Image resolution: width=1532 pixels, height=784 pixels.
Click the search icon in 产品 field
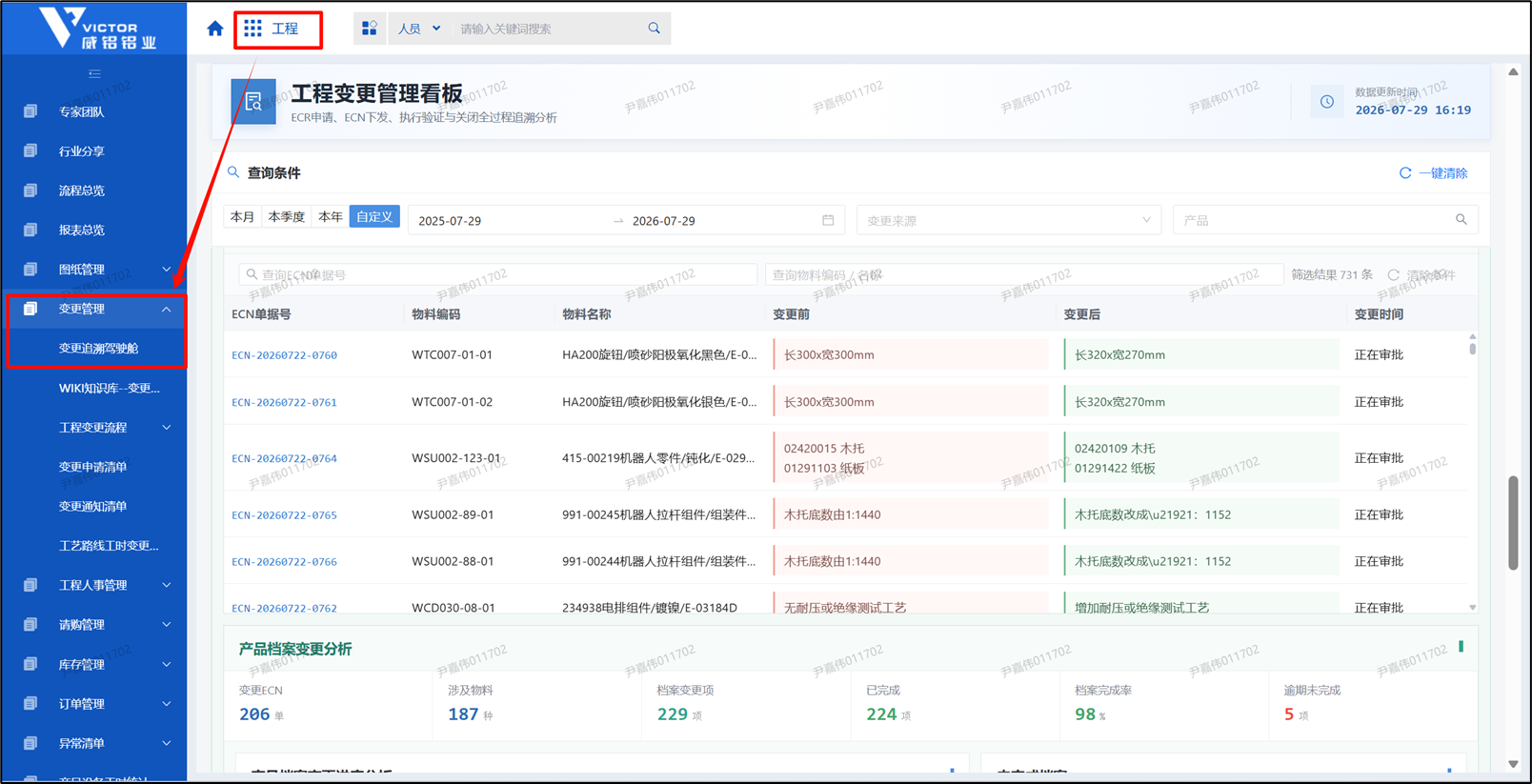coord(1461,220)
